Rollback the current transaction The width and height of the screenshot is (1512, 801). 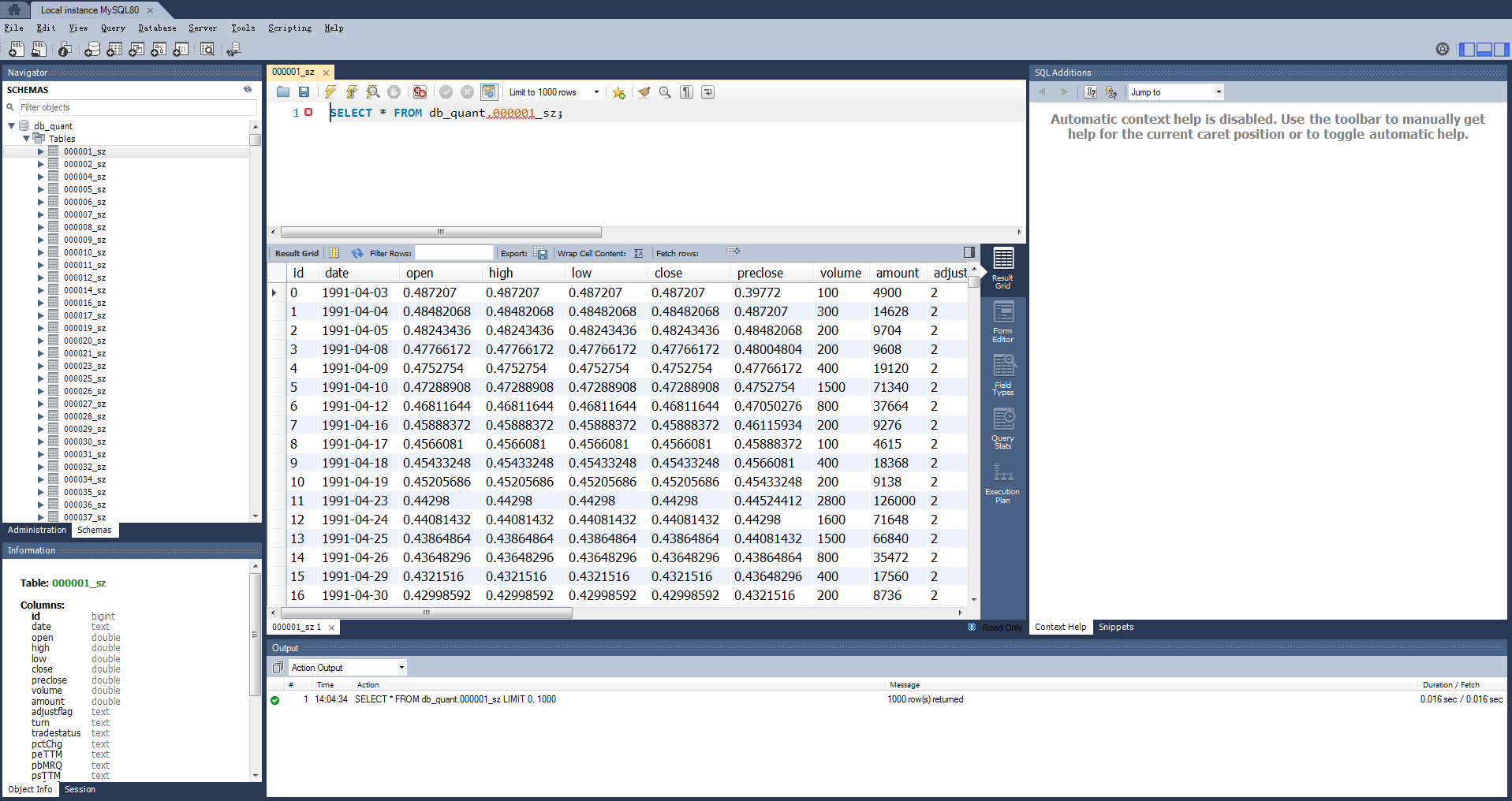coord(467,92)
